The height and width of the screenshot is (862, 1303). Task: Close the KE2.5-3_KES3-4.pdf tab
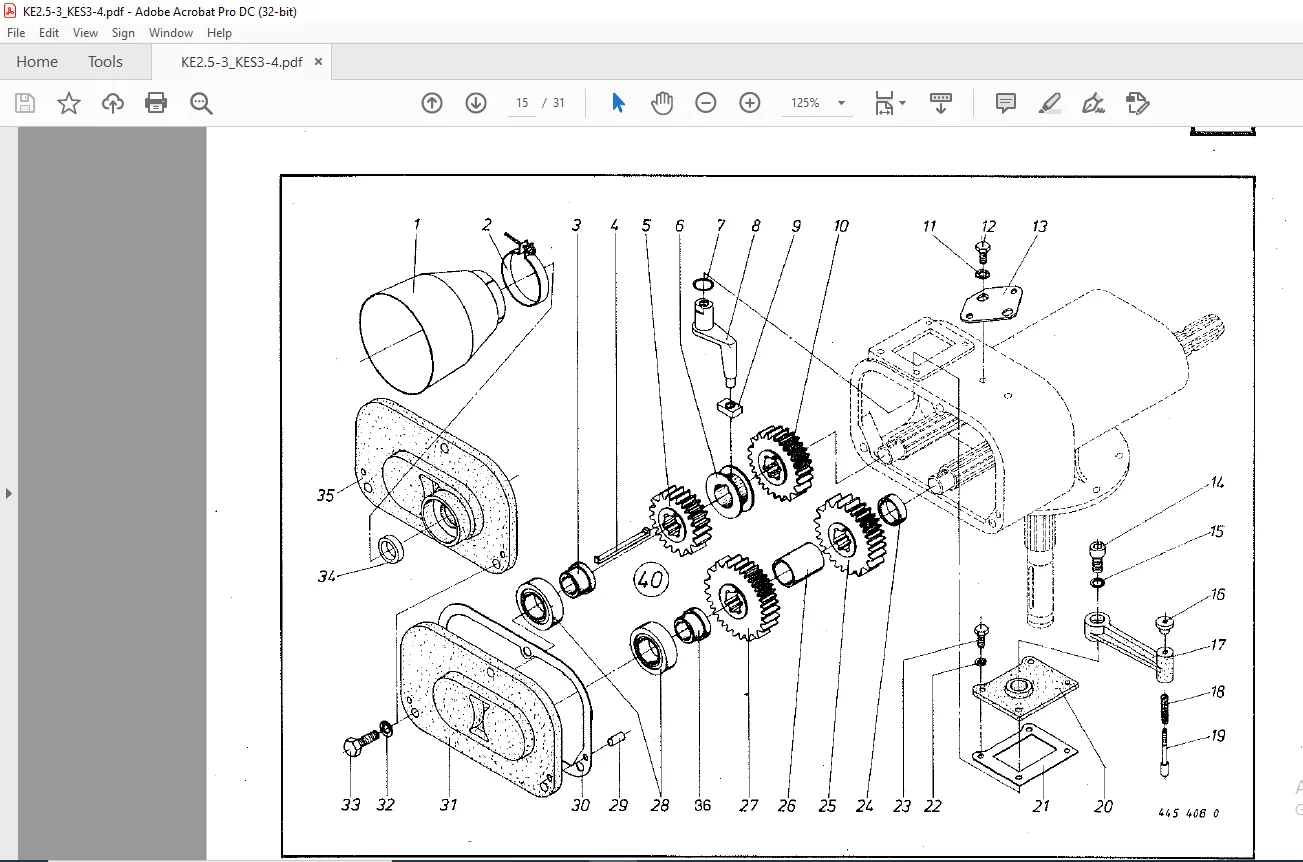(x=319, y=62)
